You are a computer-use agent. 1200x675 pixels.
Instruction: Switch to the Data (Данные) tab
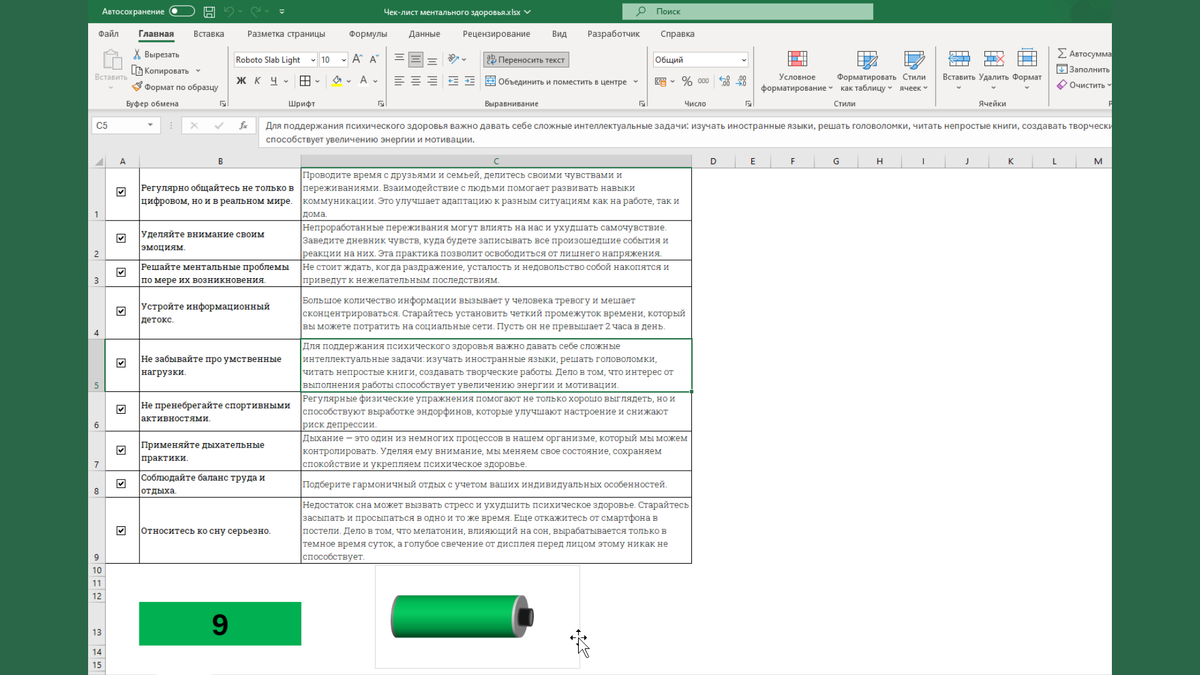[424, 33]
